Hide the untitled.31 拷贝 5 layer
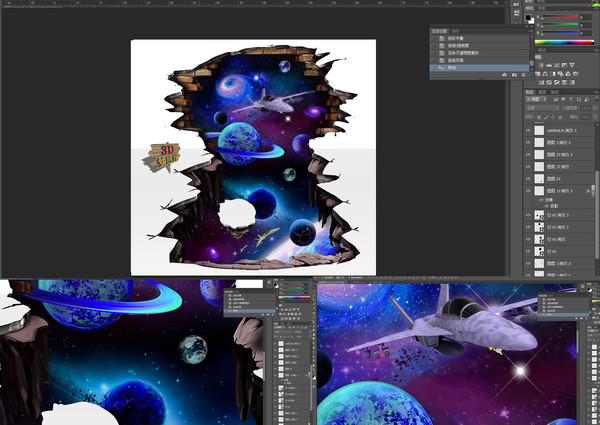 click(528, 130)
